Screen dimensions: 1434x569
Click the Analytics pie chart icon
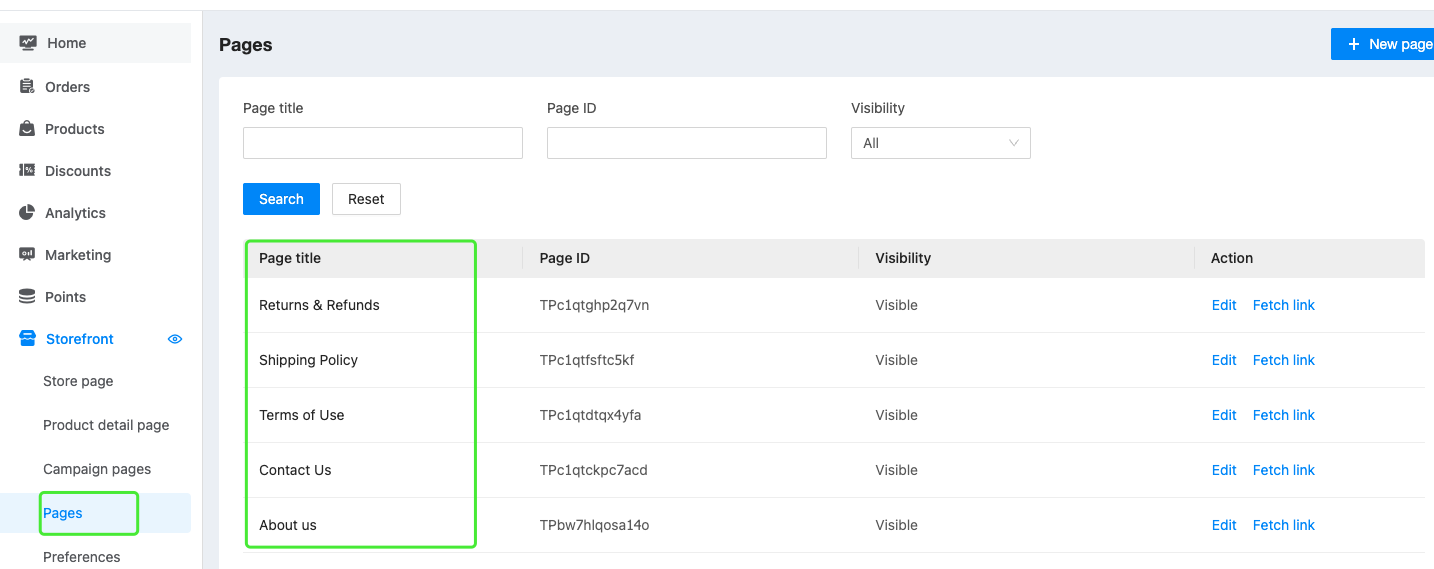pyautogui.click(x=28, y=213)
